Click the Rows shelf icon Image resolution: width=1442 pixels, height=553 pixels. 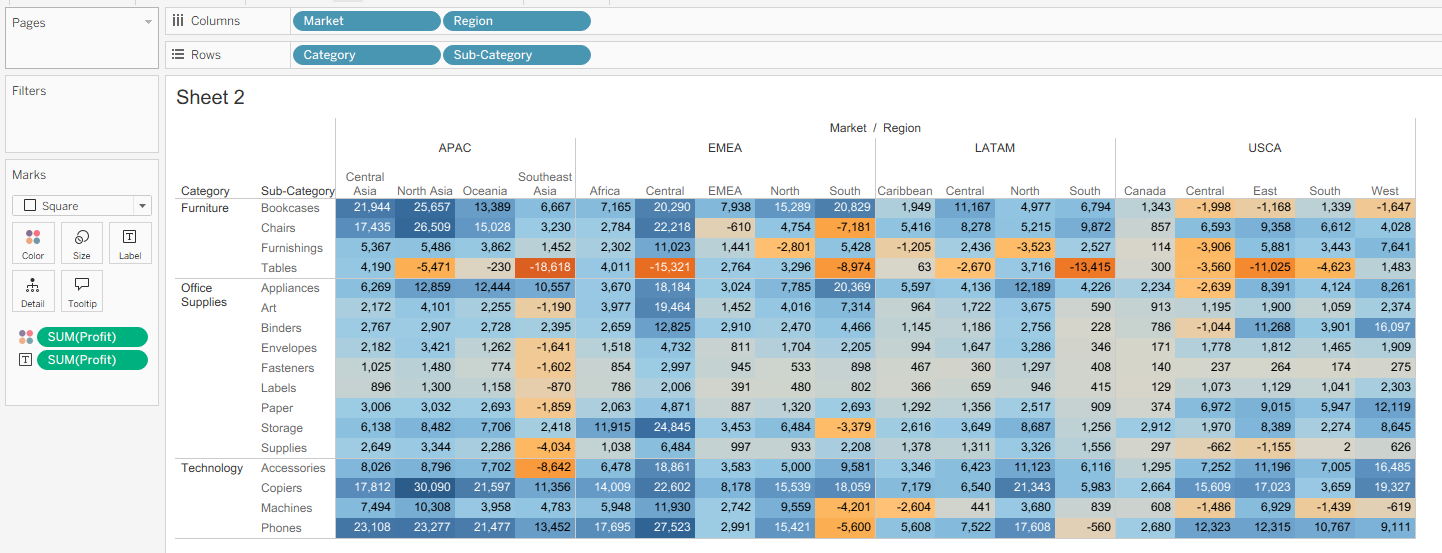(178, 55)
